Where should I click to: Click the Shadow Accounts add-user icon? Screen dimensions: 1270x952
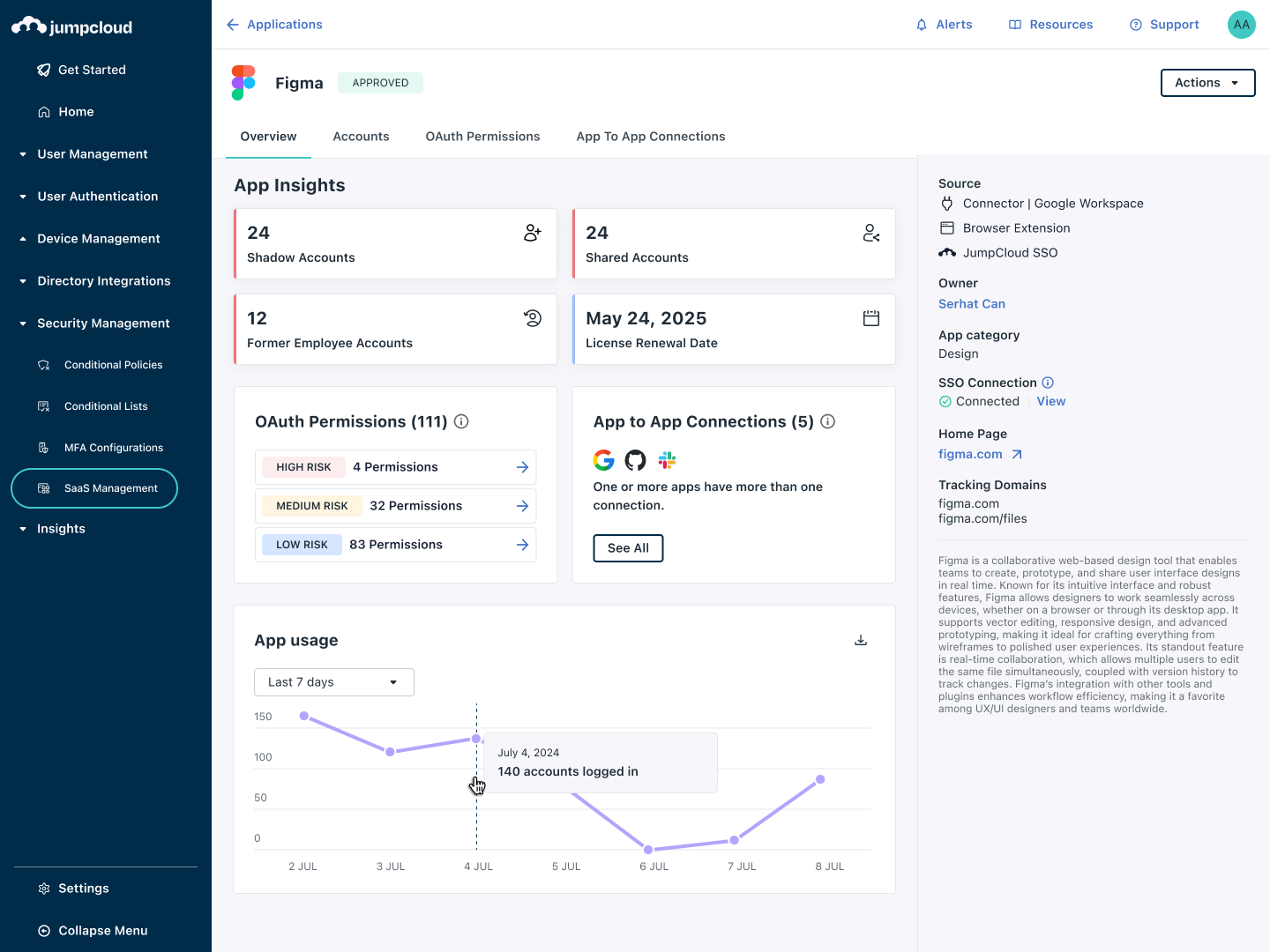[x=533, y=233]
